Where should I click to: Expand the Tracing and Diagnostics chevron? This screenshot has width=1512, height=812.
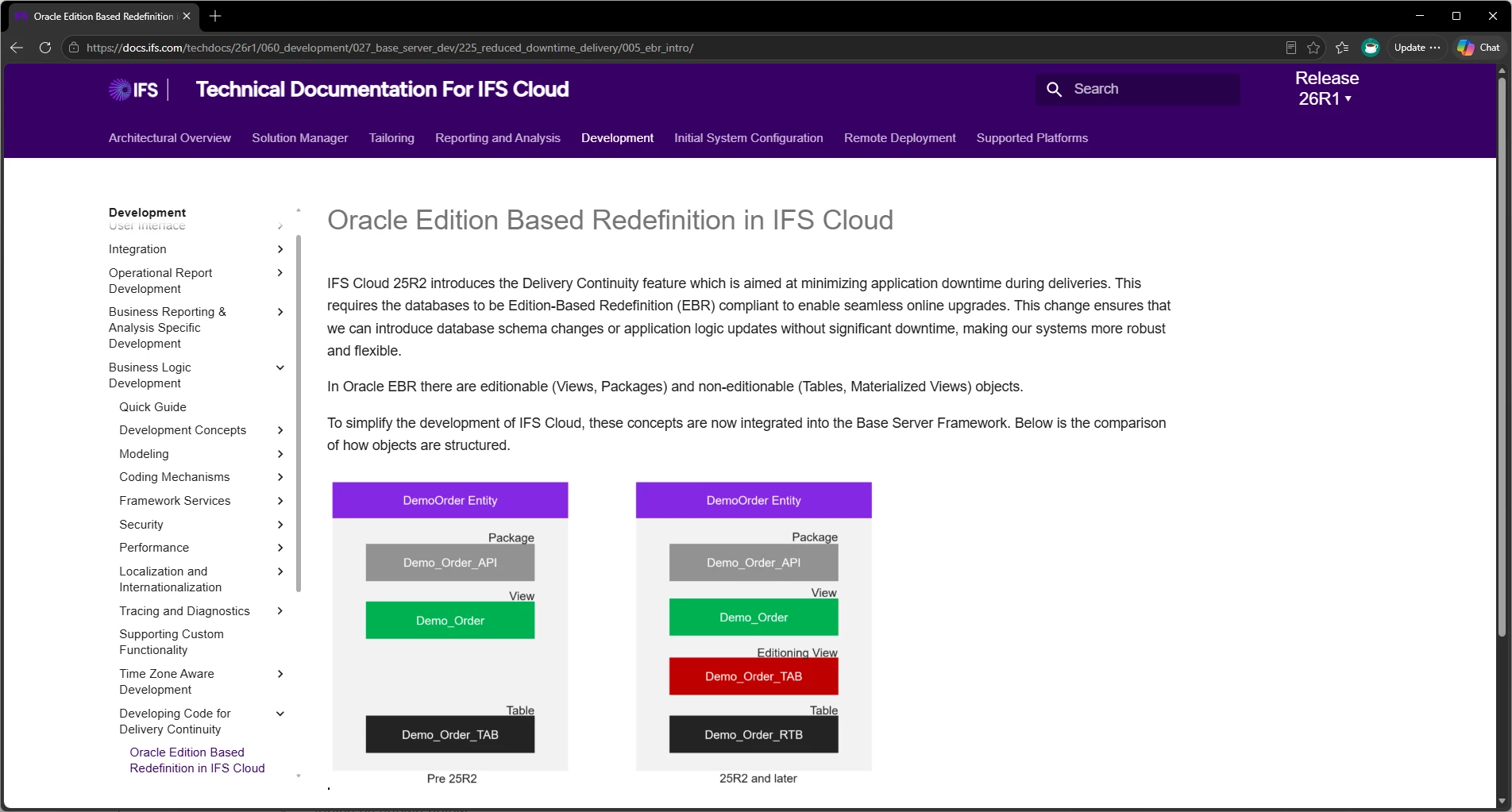pyautogui.click(x=280, y=611)
